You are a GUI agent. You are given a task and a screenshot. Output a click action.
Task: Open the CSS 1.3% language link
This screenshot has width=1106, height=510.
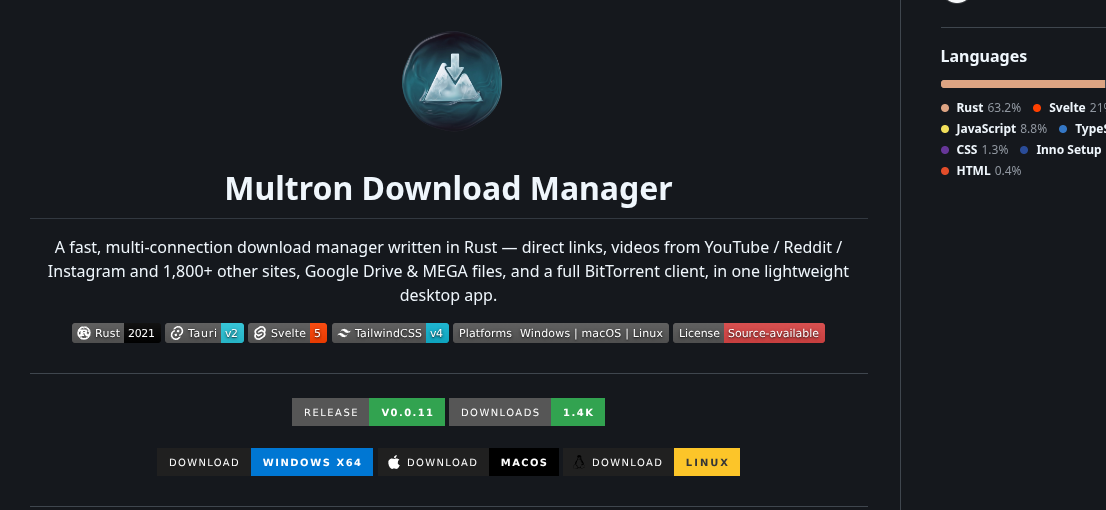(x=975, y=150)
